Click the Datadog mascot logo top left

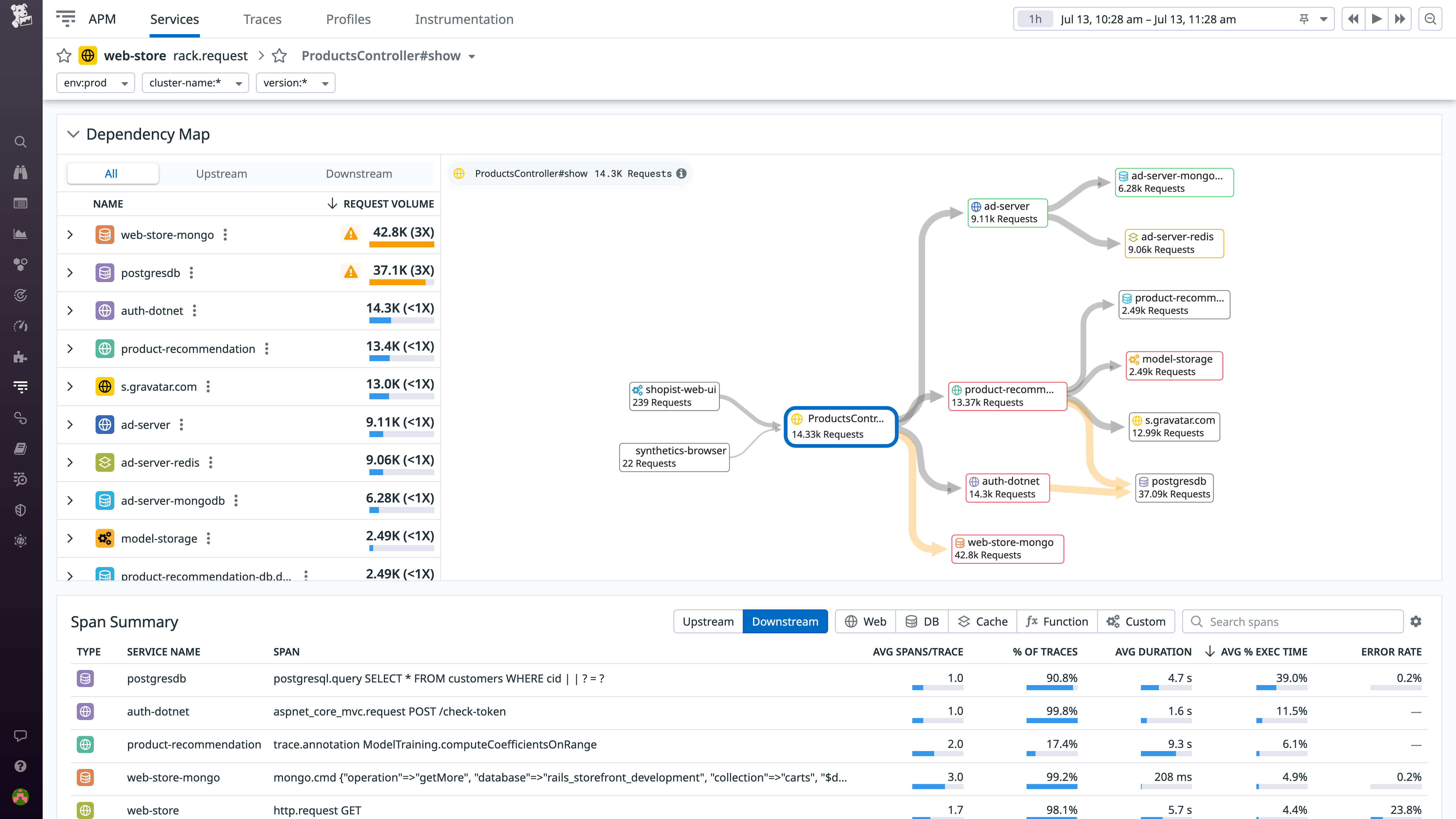click(20, 16)
